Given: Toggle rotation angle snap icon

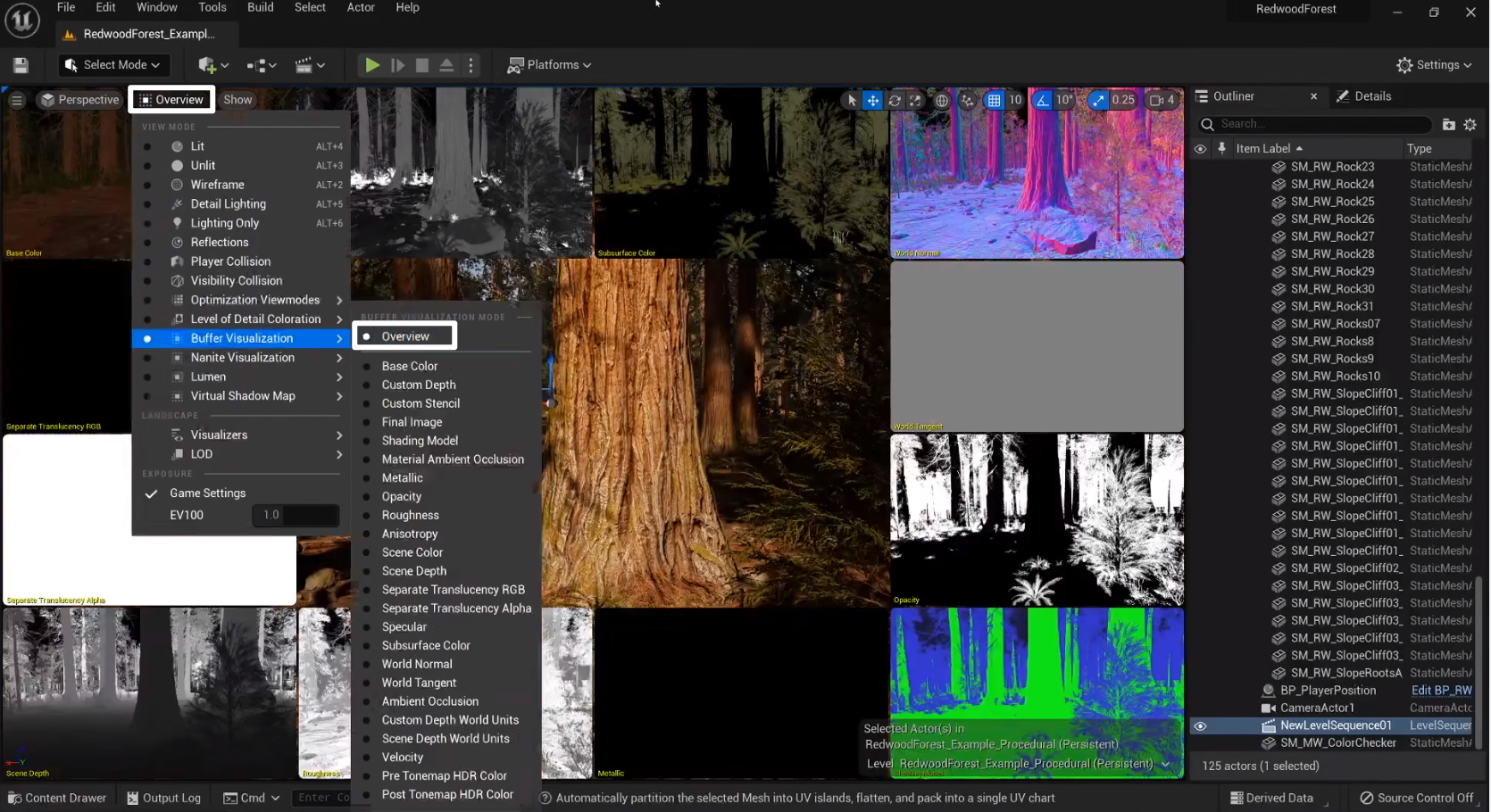Looking at the screenshot, I should pos(1042,100).
